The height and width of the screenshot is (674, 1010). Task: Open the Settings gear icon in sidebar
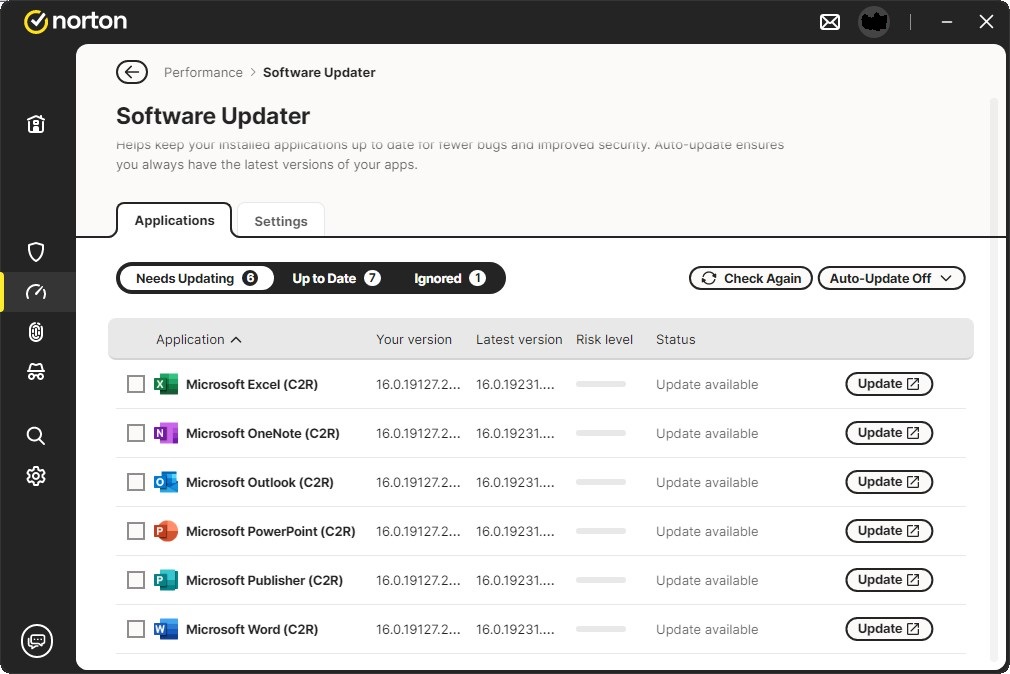[36, 476]
